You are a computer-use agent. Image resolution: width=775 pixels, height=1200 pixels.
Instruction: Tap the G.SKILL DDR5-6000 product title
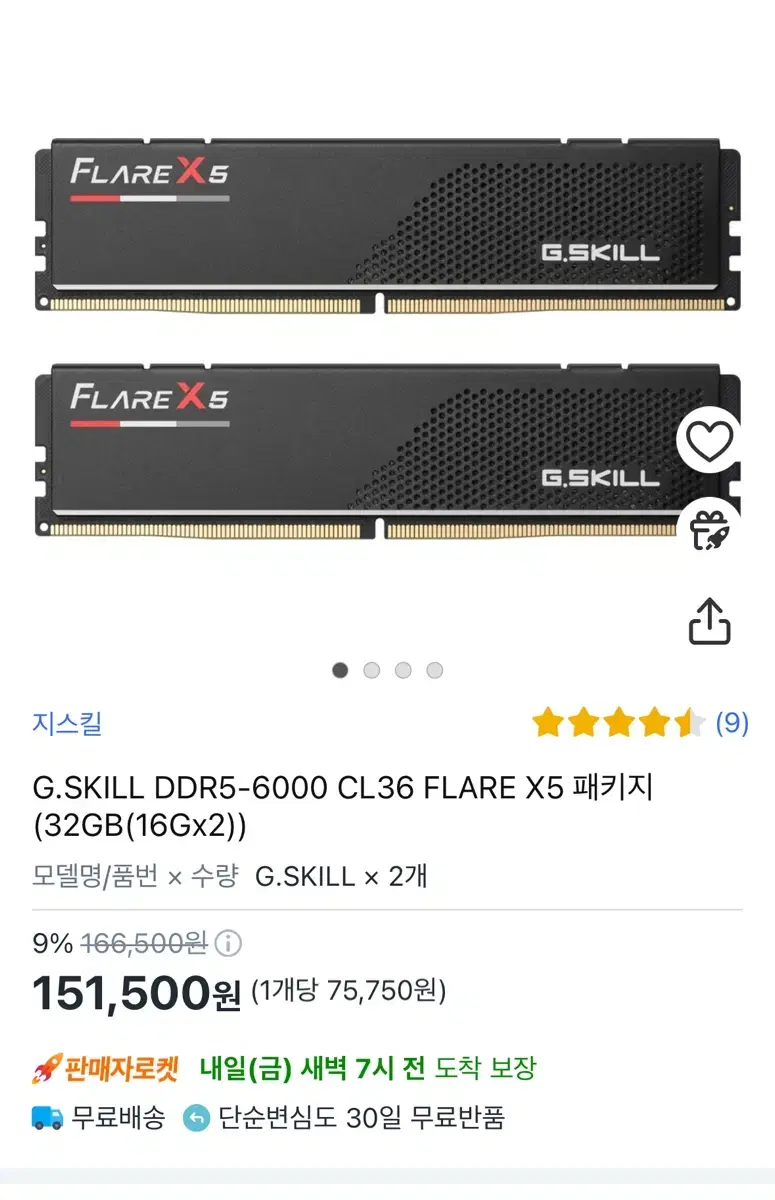(342, 808)
